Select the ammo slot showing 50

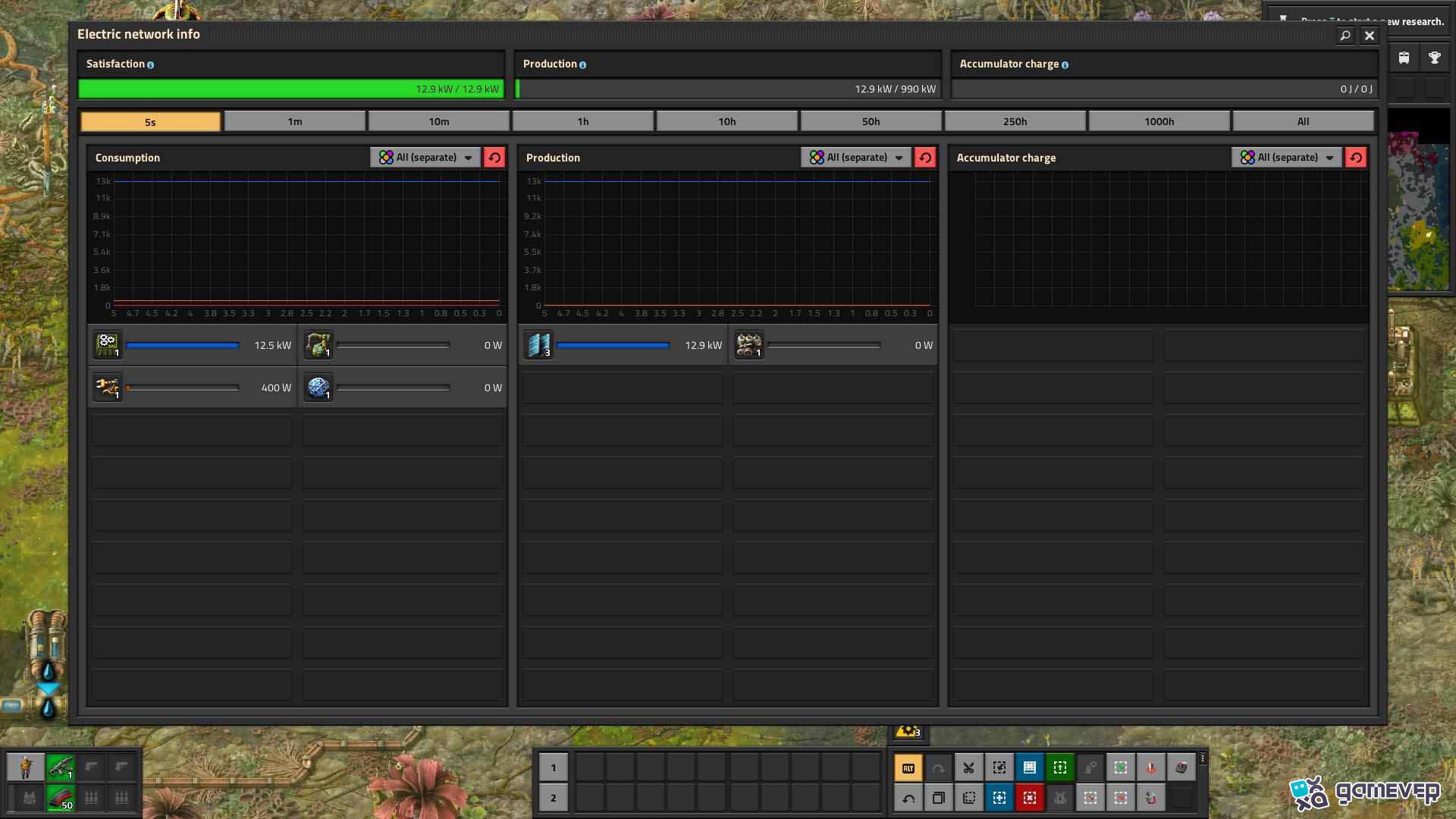tap(60, 798)
